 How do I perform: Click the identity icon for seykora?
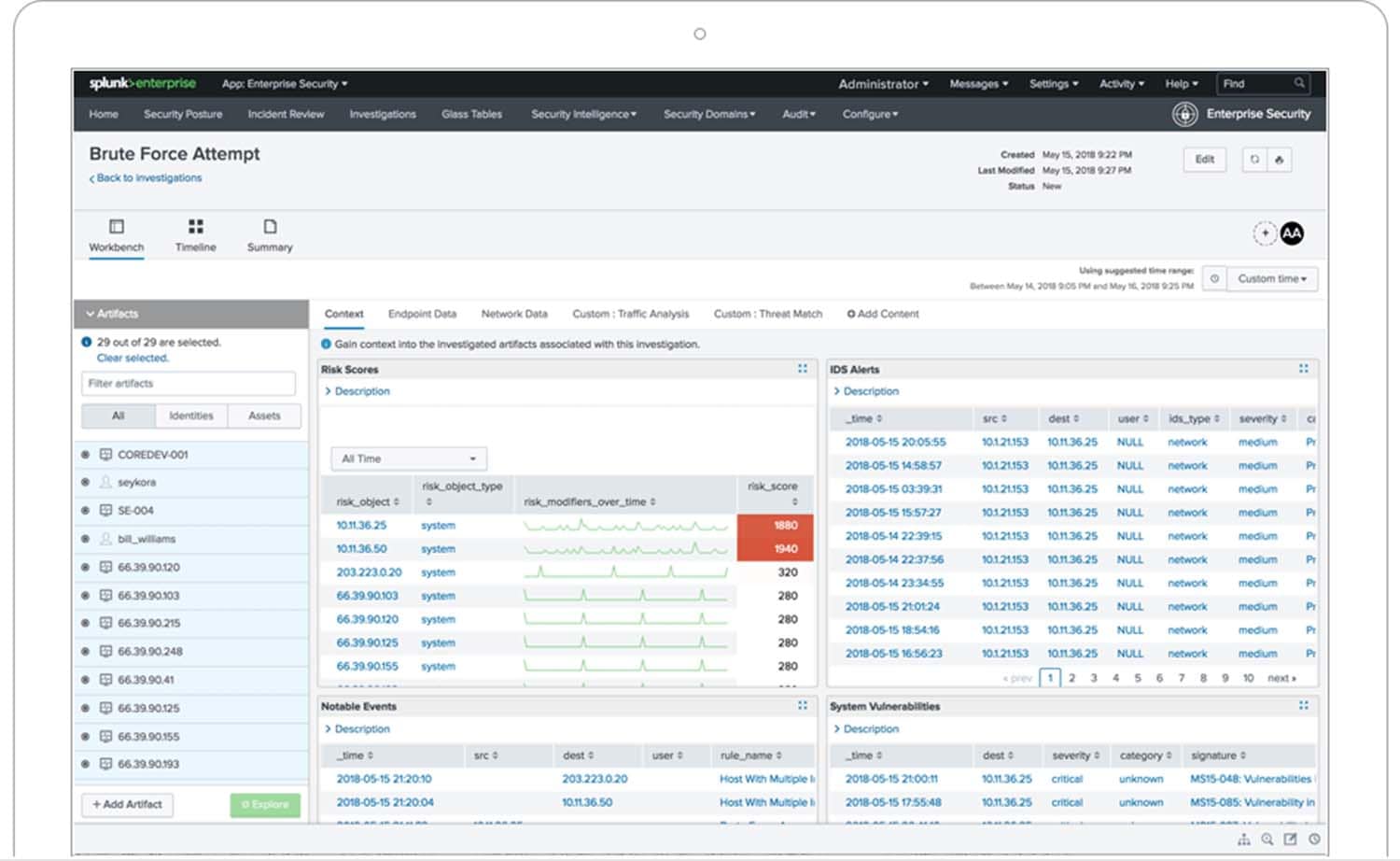105,483
